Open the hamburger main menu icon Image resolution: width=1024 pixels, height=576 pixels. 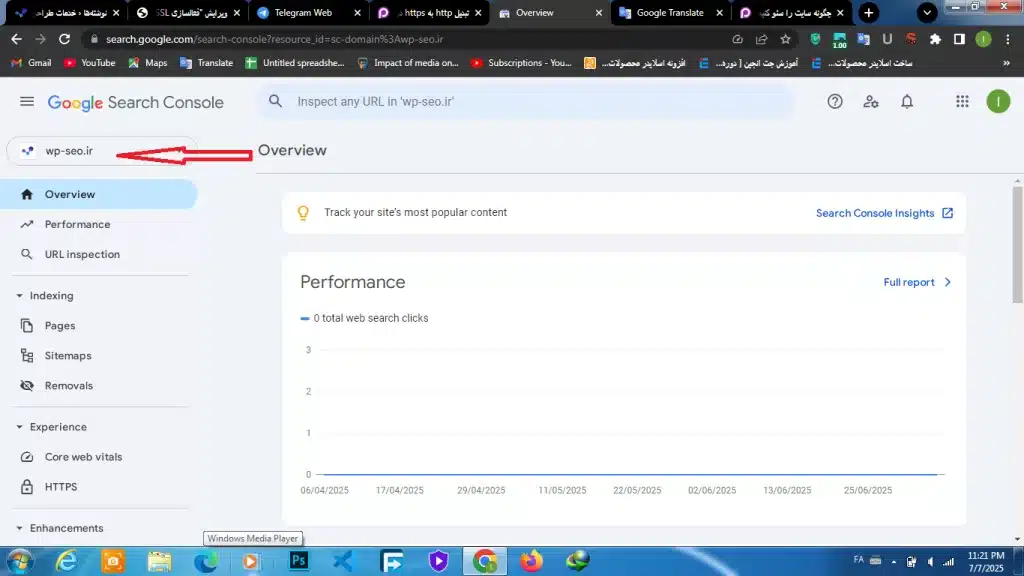(x=27, y=102)
